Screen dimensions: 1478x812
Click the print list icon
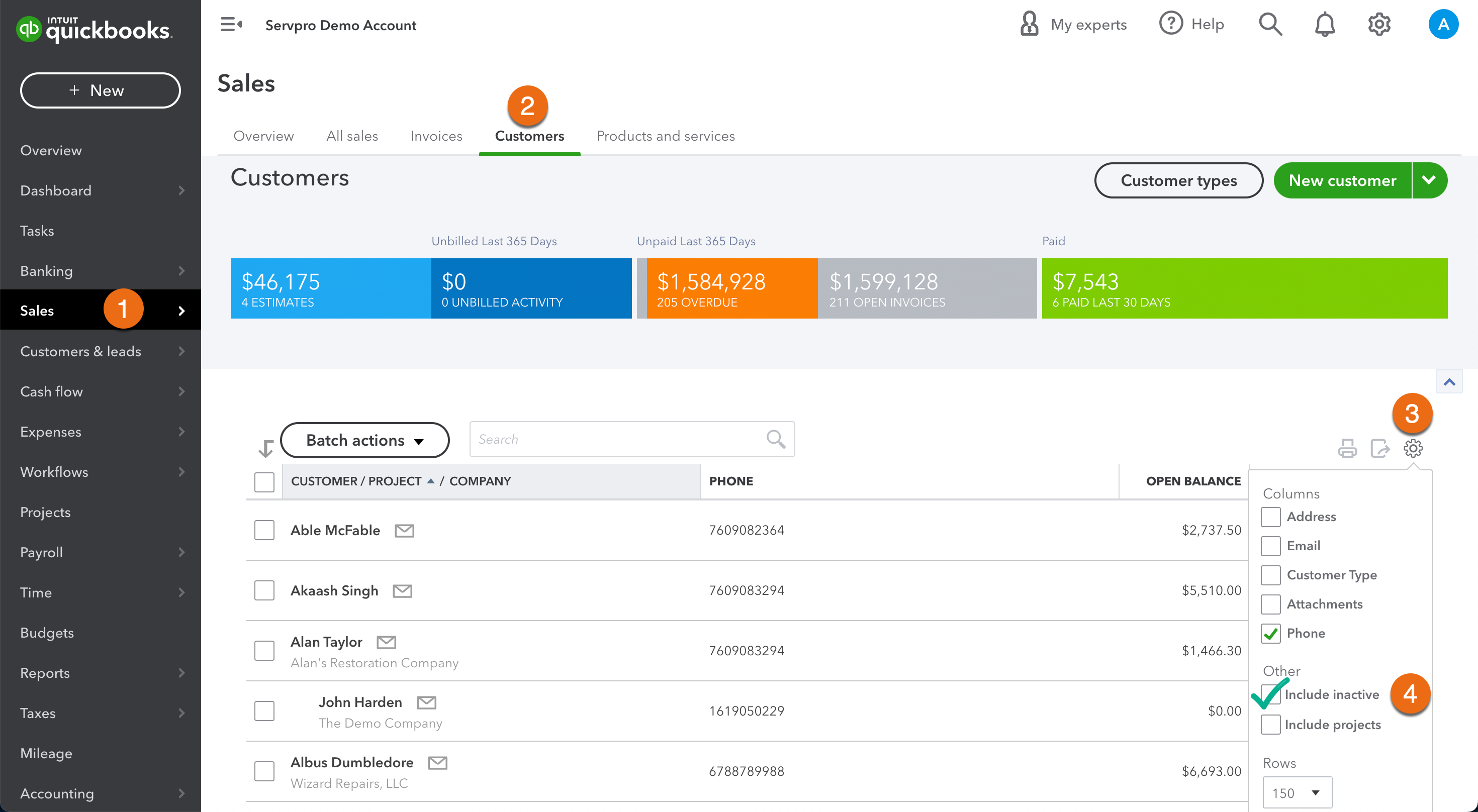click(x=1347, y=448)
